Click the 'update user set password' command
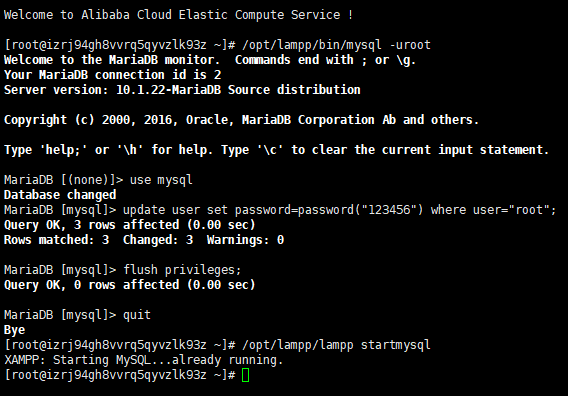 click(339, 210)
